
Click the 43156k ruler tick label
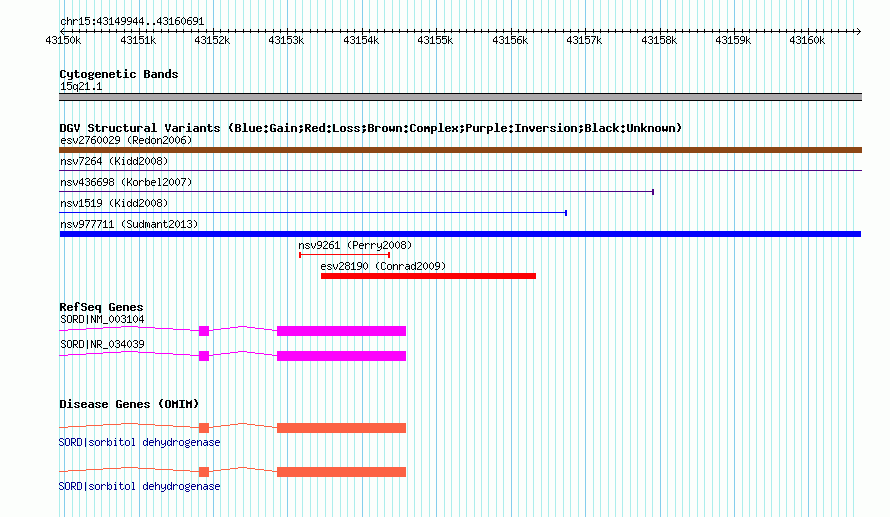point(510,40)
